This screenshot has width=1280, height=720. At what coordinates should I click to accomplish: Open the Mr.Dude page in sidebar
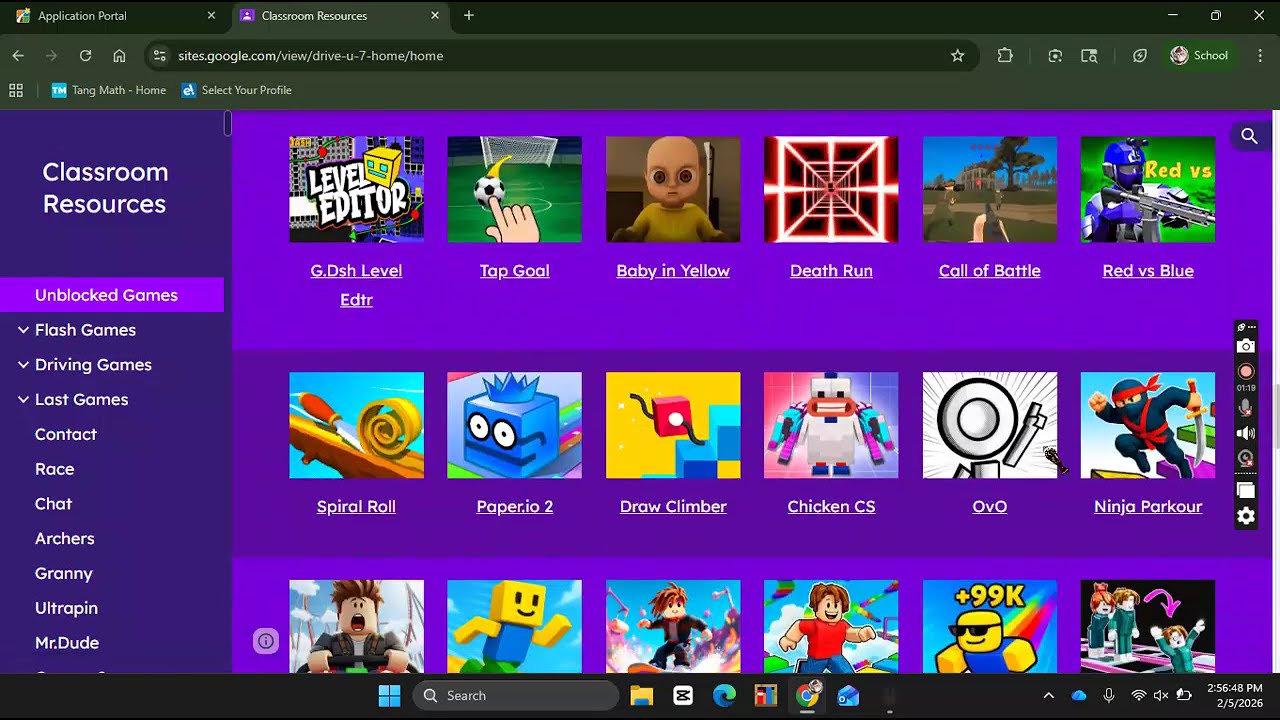coord(67,643)
